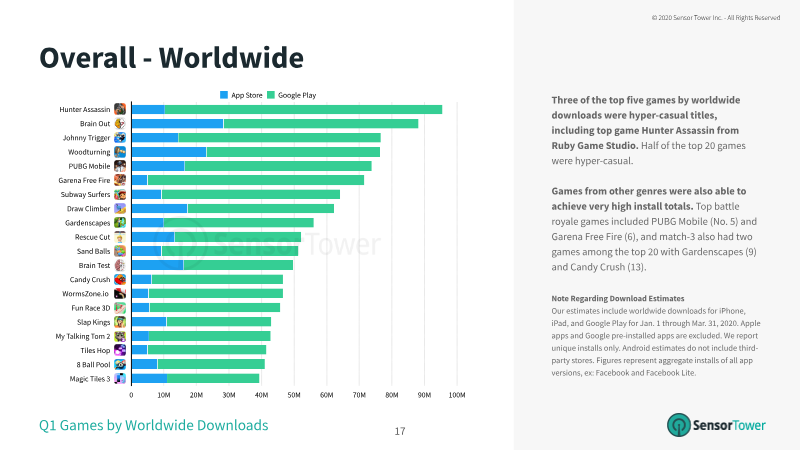This screenshot has height=450, width=800.
Task: Click the Q1 Games by Worldwide Downloads caption
Action: pyautogui.click(x=154, y=425)
